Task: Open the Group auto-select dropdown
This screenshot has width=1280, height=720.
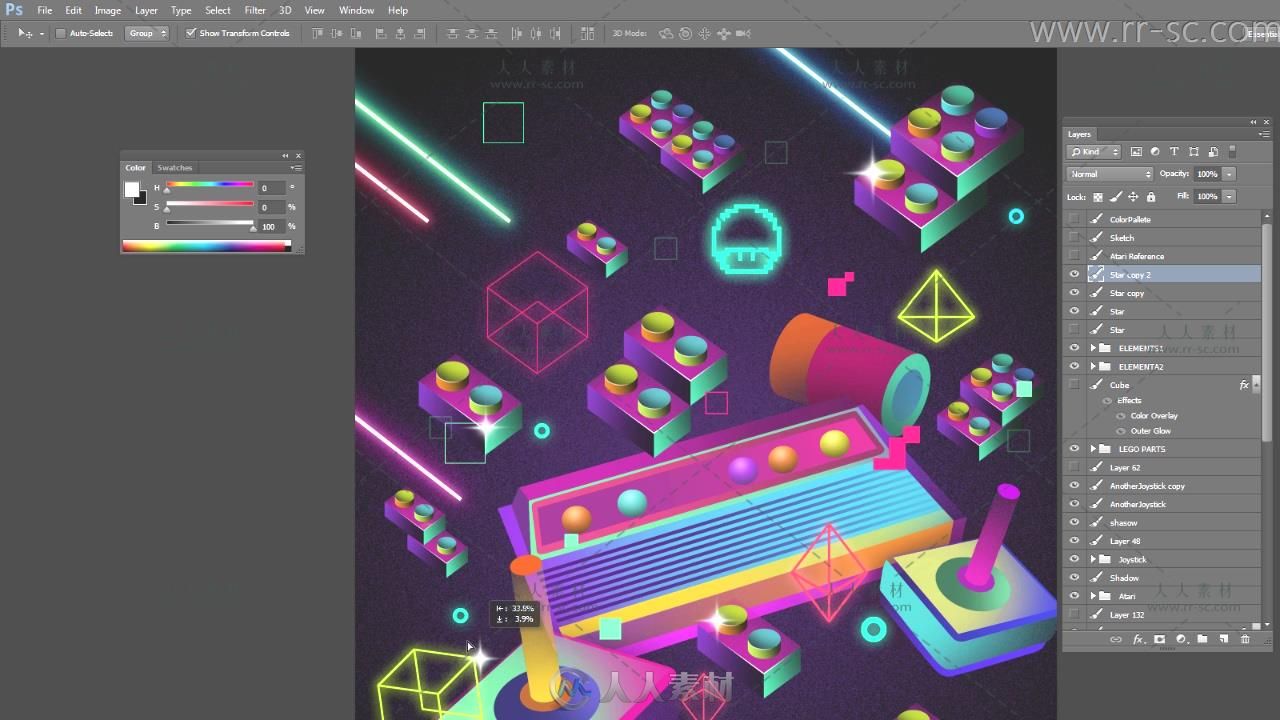Action: click(x=147, y=33)
